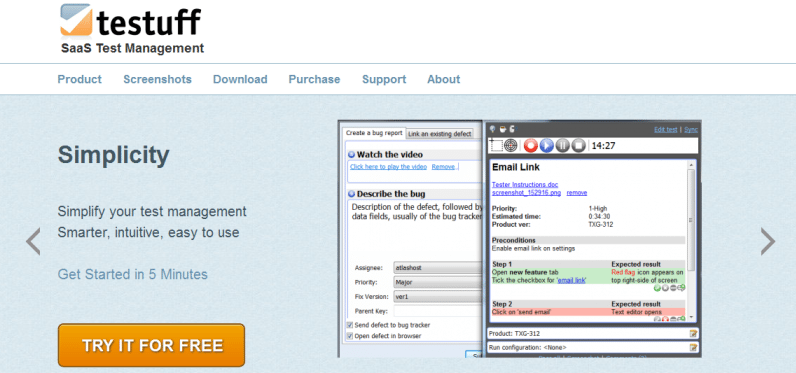796x373 pixels.
Task: Toggle Send defect to bug tracker checkbox
Action: pyautogui.click(x=350, y=325)
